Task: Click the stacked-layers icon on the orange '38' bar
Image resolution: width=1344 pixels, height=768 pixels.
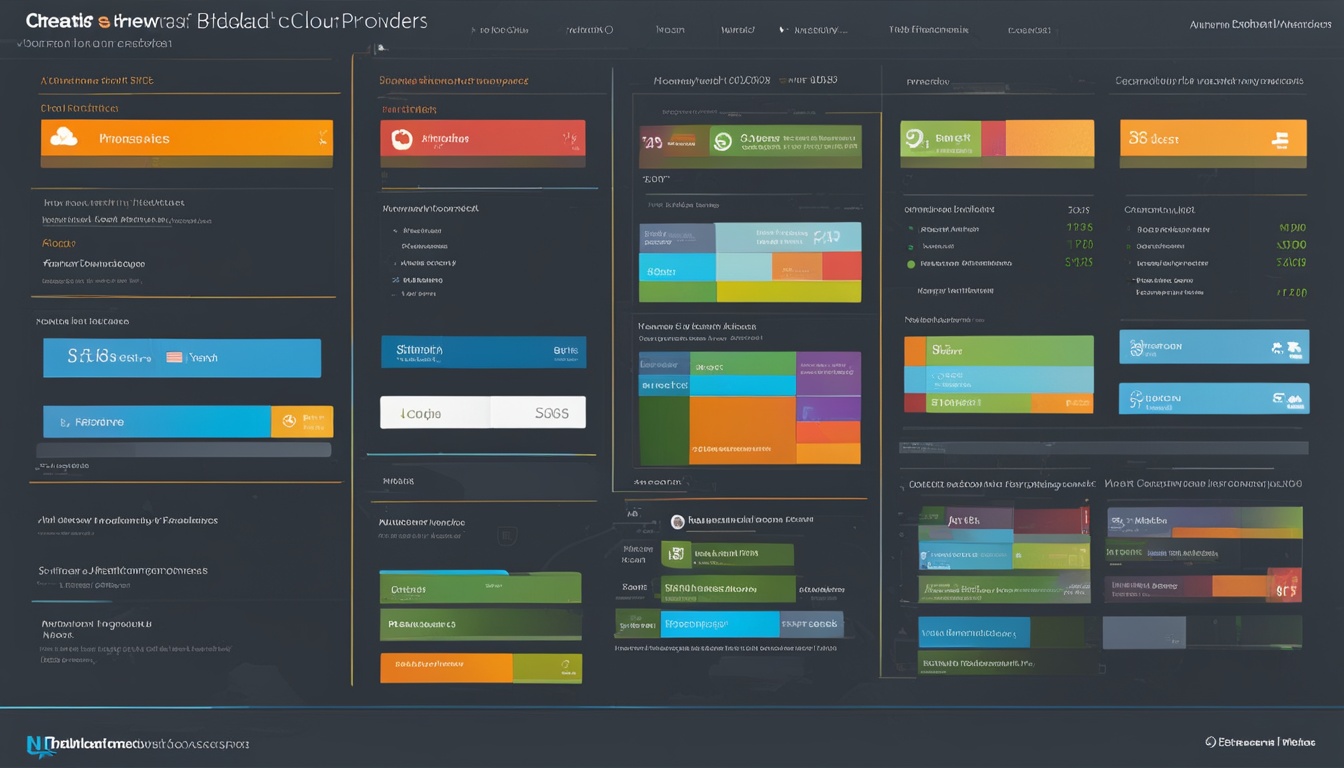Action: click(x=1280, y=140)
